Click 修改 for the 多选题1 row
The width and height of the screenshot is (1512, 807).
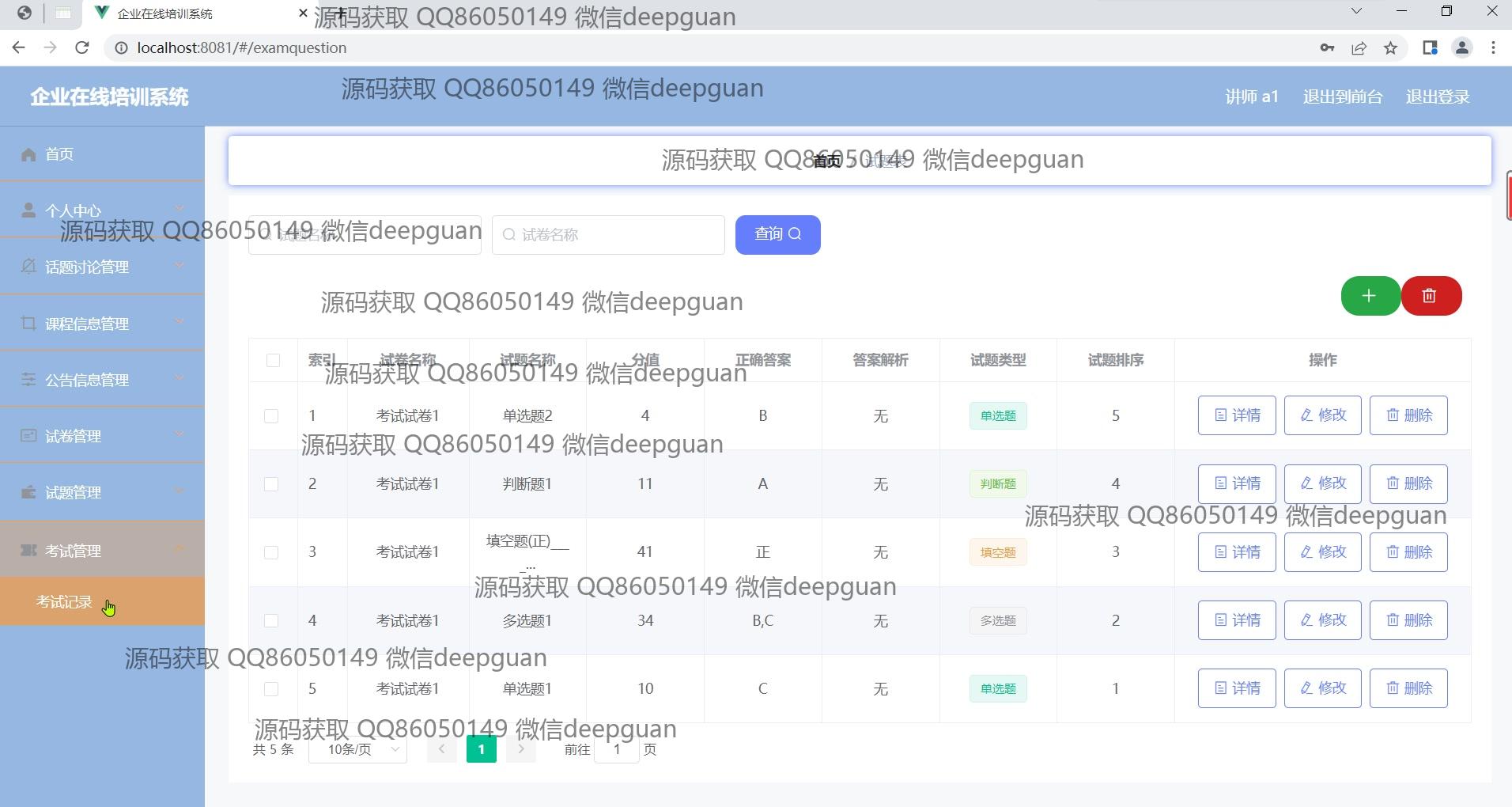point(1322,620)
